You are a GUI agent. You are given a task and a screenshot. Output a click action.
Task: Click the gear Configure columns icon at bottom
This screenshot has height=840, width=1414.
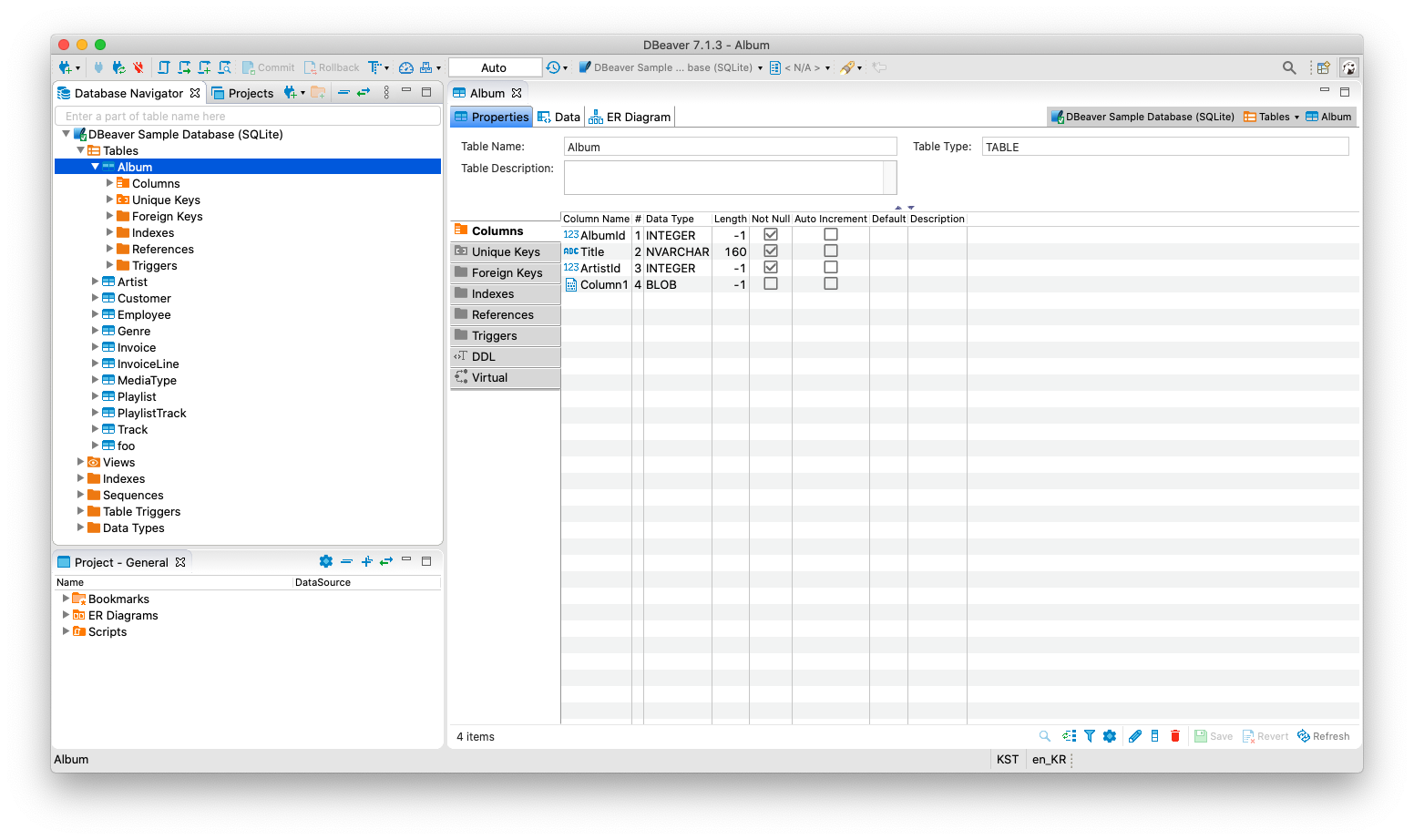click(x=1110, y=736)
